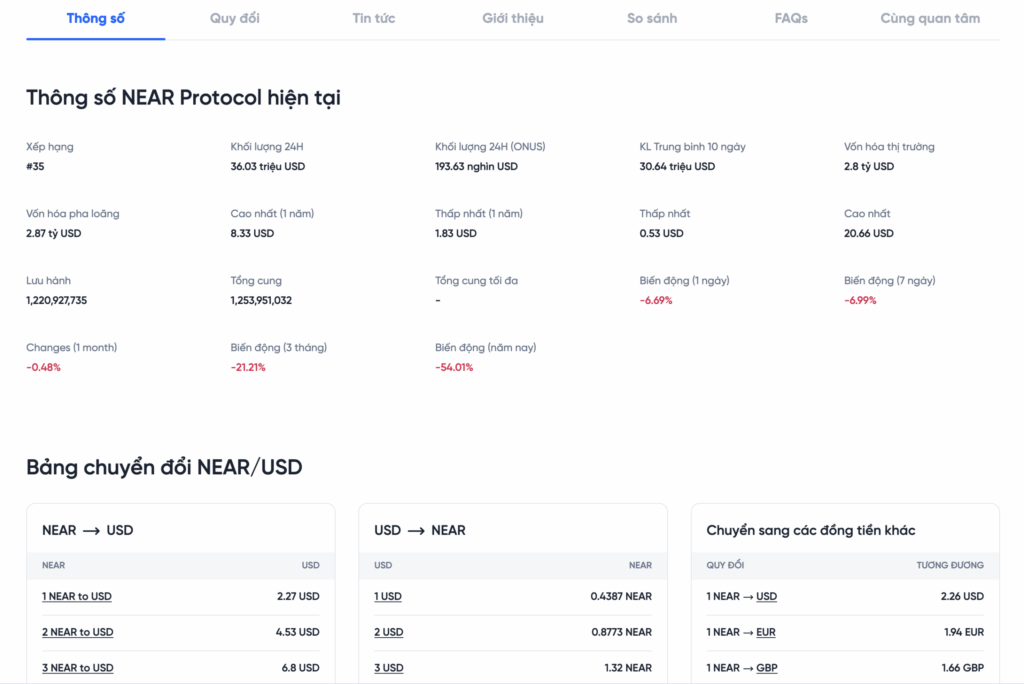This screenshot has height=684, width=1024.
Task: Click the 0.53 USD all-time low value
Action: point(662,233)
